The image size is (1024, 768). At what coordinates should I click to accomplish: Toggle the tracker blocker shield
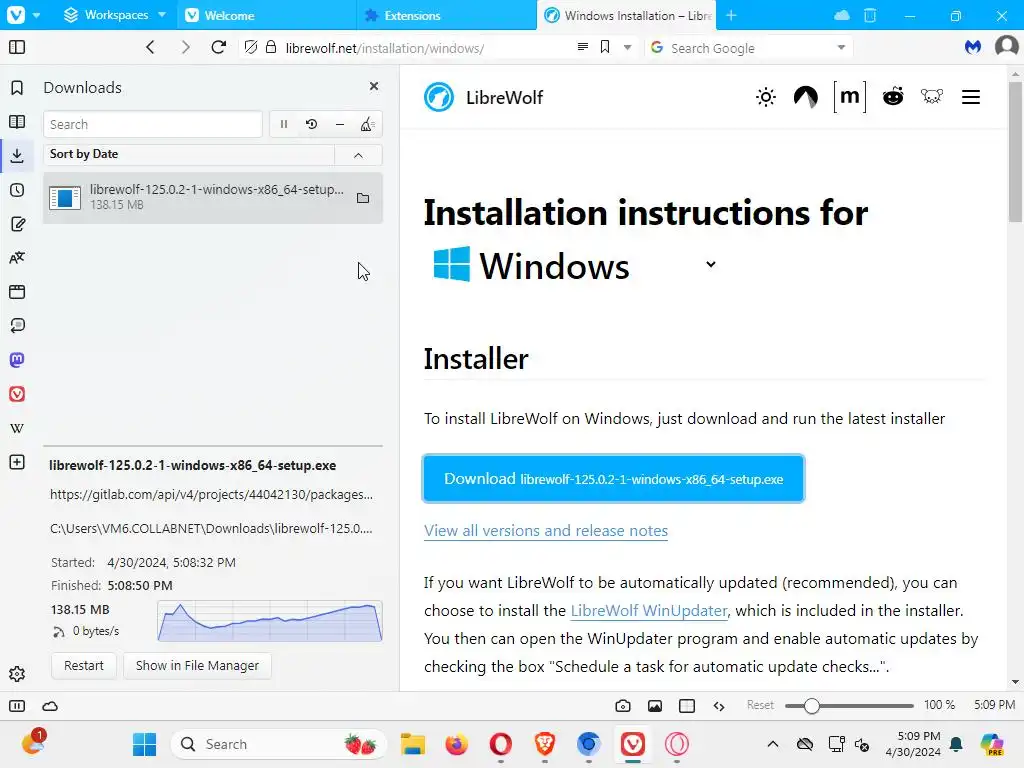(x=251, y=47)
